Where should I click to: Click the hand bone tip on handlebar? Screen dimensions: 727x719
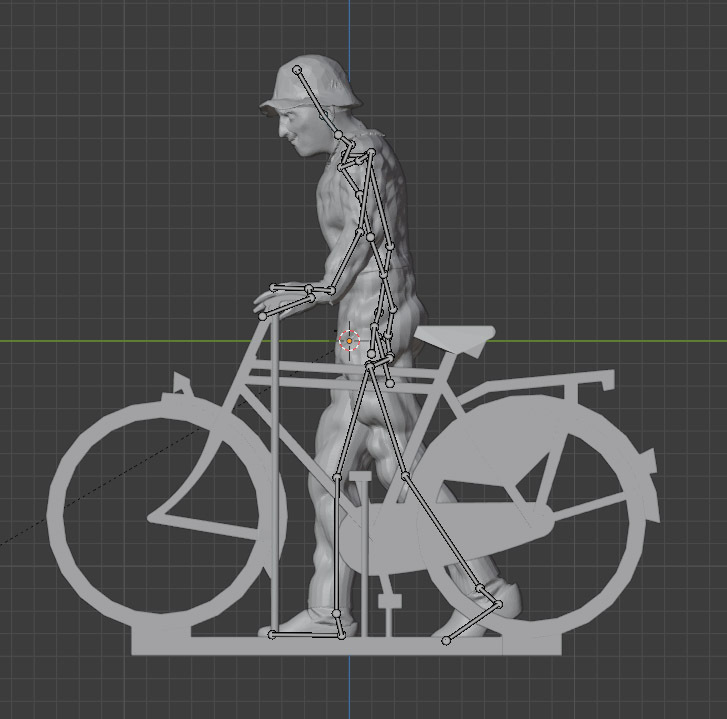(x=263, y=316)
